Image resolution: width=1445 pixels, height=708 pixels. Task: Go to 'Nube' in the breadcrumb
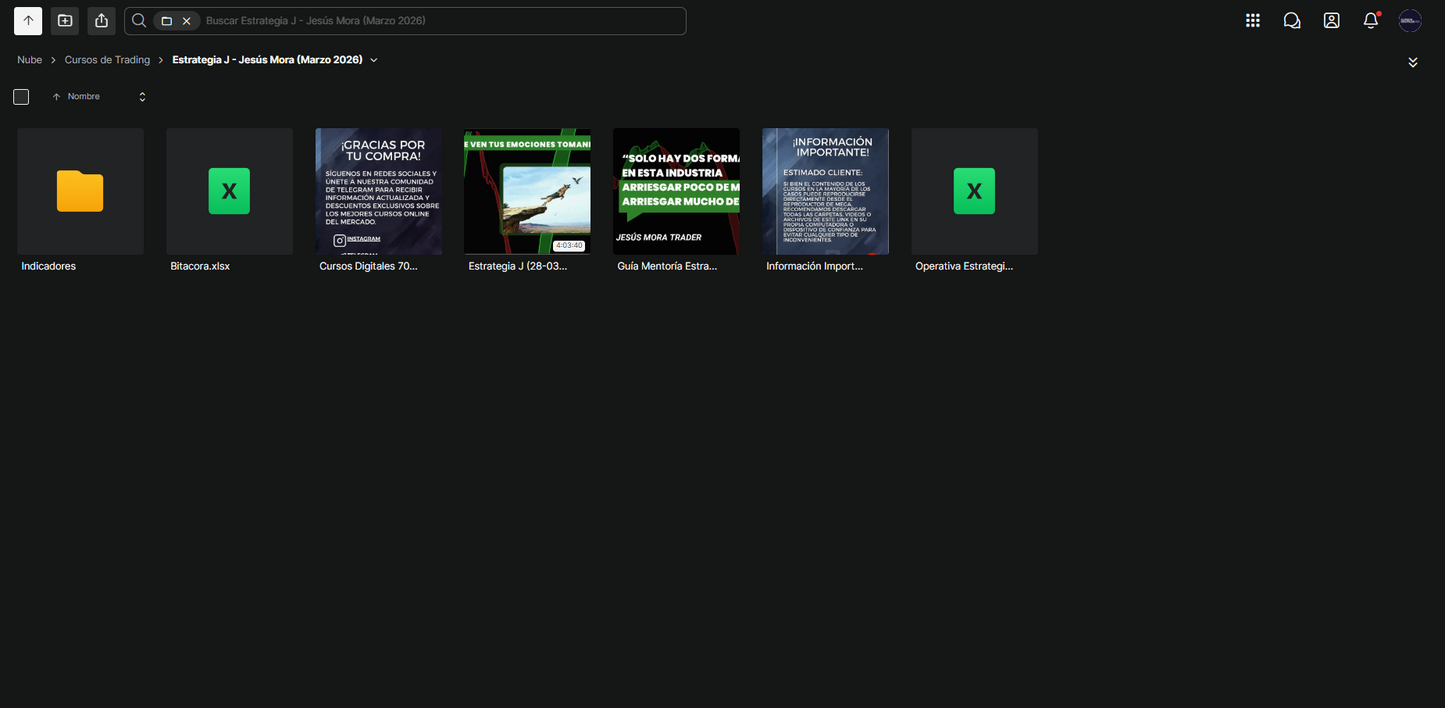[x=30, y=60]
